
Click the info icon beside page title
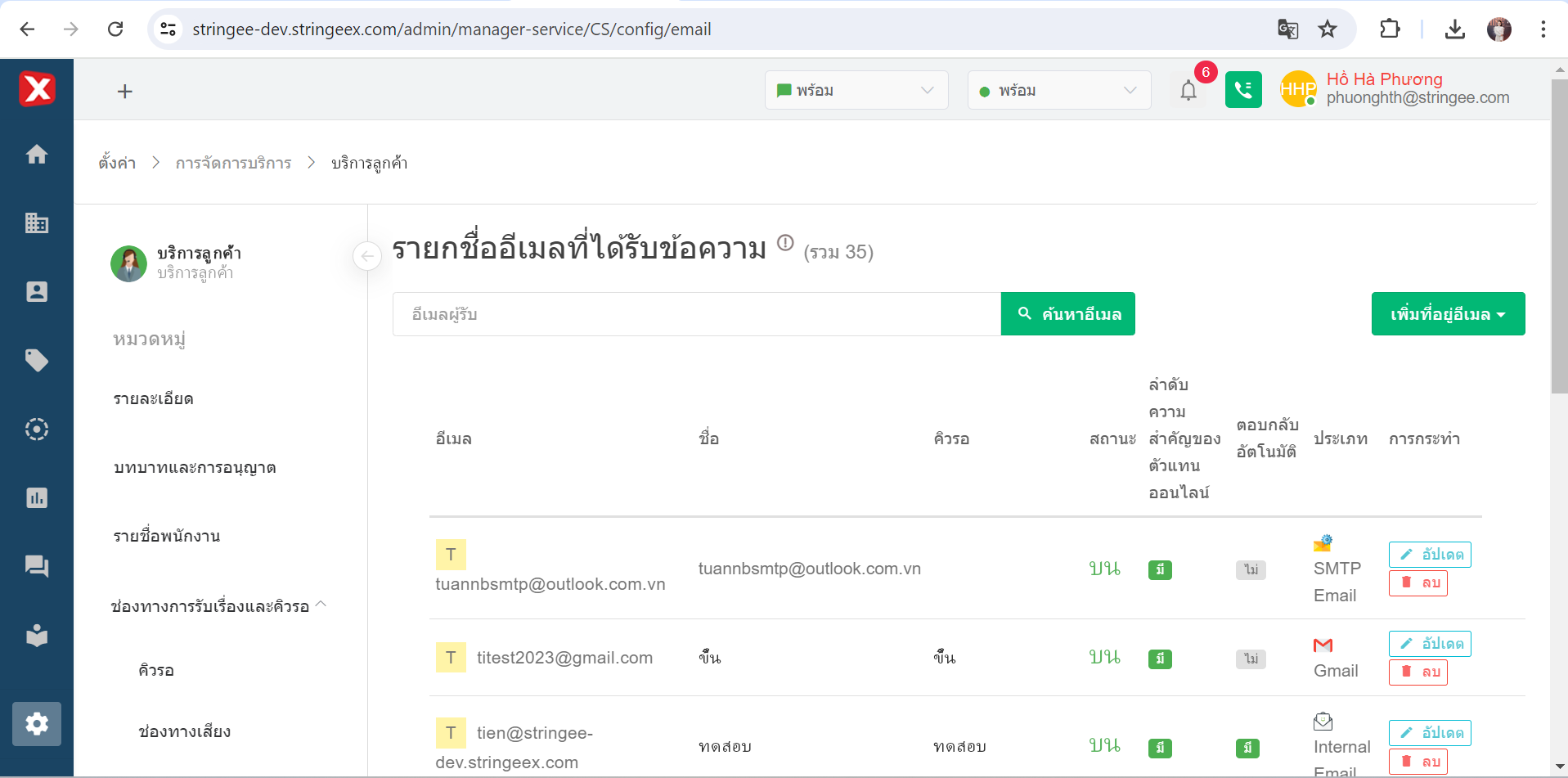tap(785, 243)
